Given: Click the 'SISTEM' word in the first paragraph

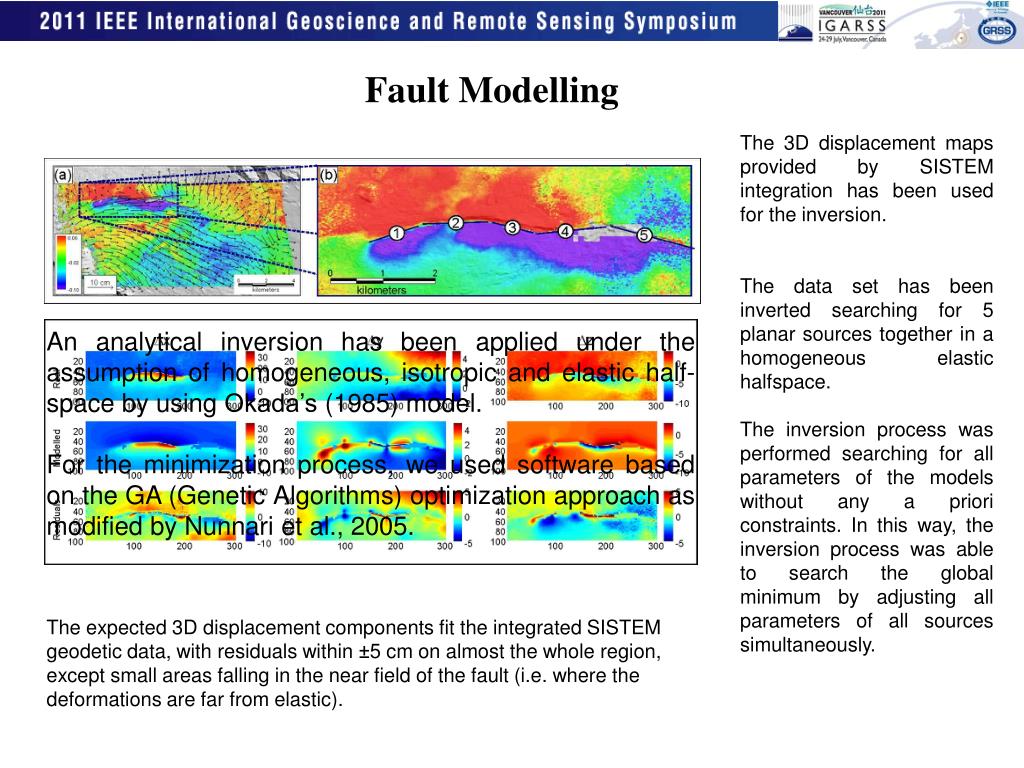Looking at the screenshot, I should coord(956,167).
